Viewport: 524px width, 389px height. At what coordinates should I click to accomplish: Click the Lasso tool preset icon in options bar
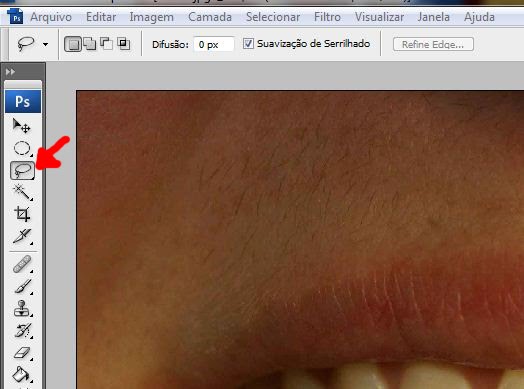tap(26, 44)
